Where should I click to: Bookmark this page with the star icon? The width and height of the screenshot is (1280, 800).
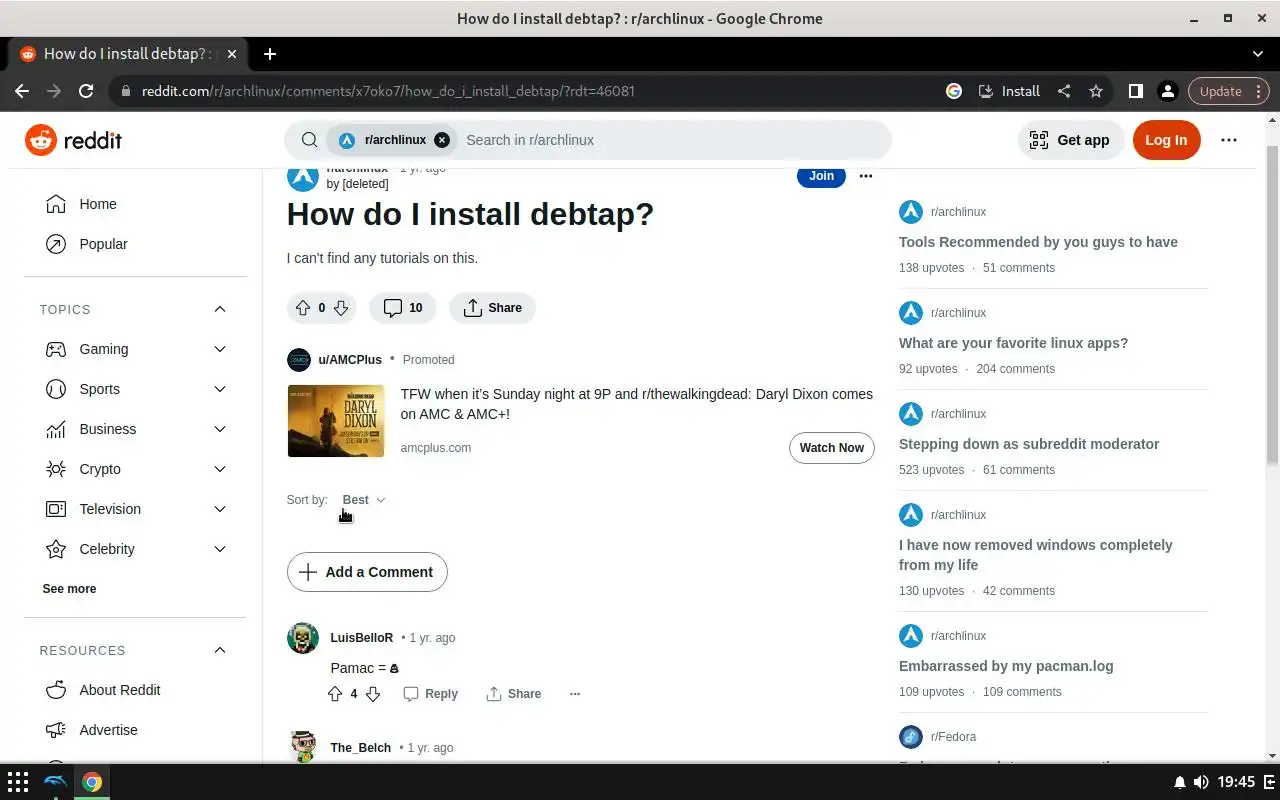point(1096,91)
